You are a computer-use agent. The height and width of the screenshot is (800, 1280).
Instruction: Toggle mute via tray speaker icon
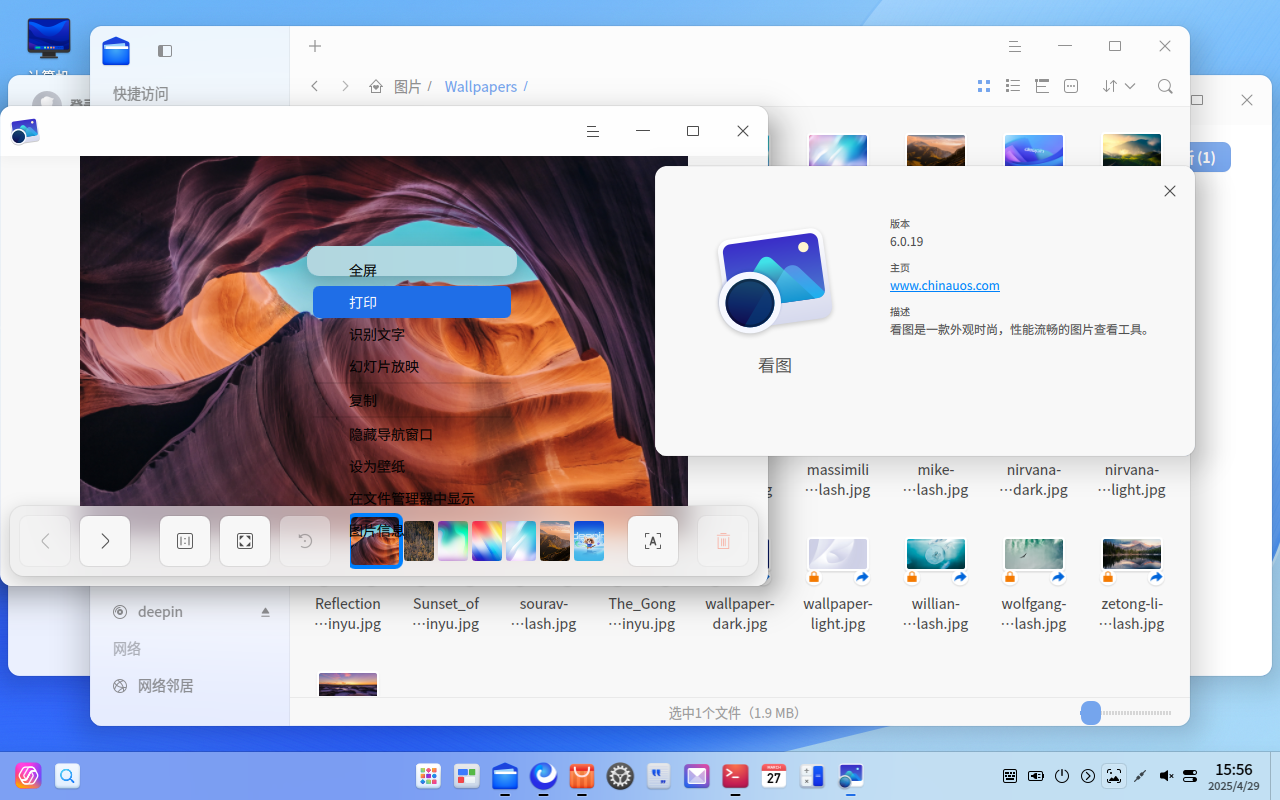[x=1165, y=775]
